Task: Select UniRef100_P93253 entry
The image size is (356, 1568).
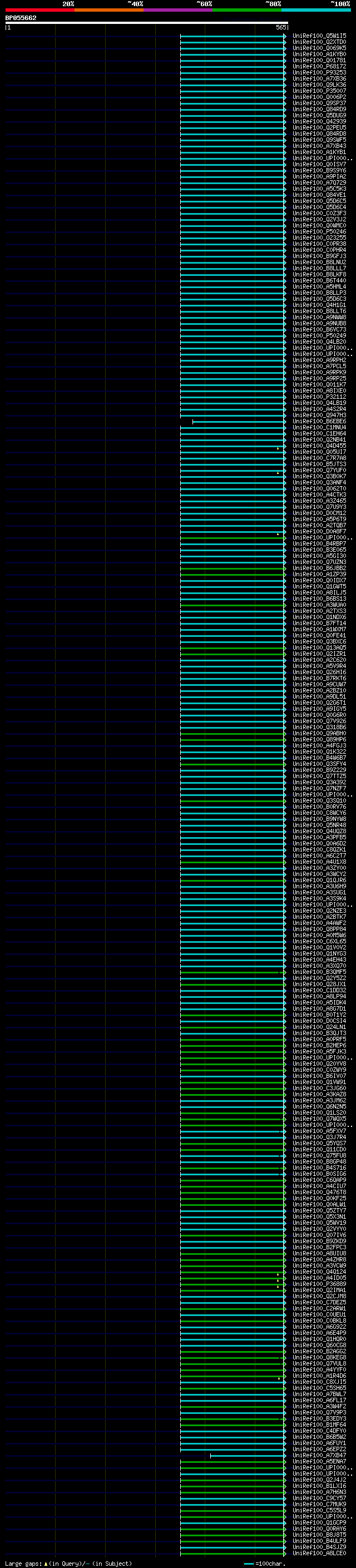Action: [319, 72]
